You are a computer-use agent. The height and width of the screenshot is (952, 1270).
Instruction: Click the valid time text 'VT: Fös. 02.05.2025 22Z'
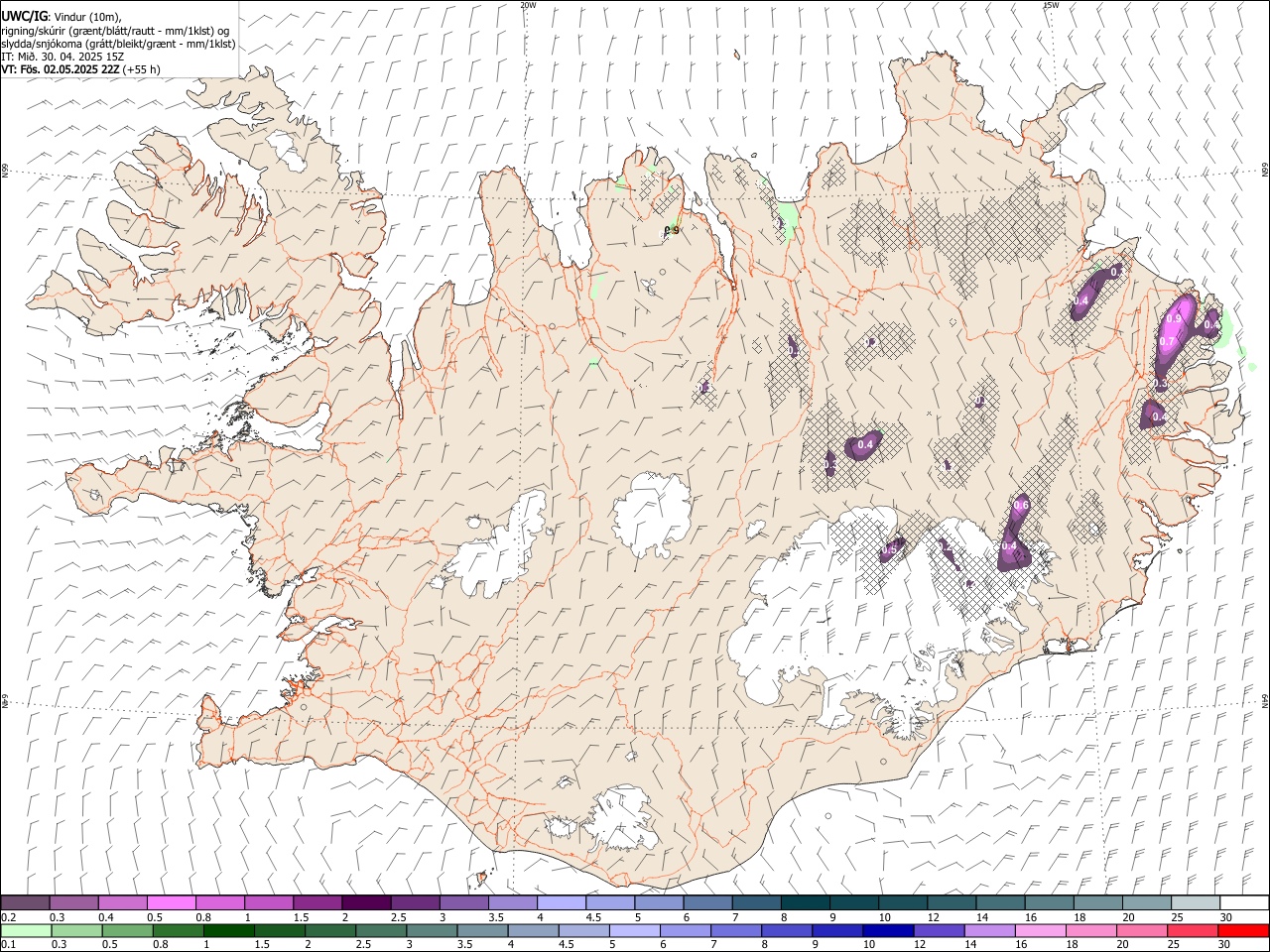pyautogui.click(x=60, y=69)
